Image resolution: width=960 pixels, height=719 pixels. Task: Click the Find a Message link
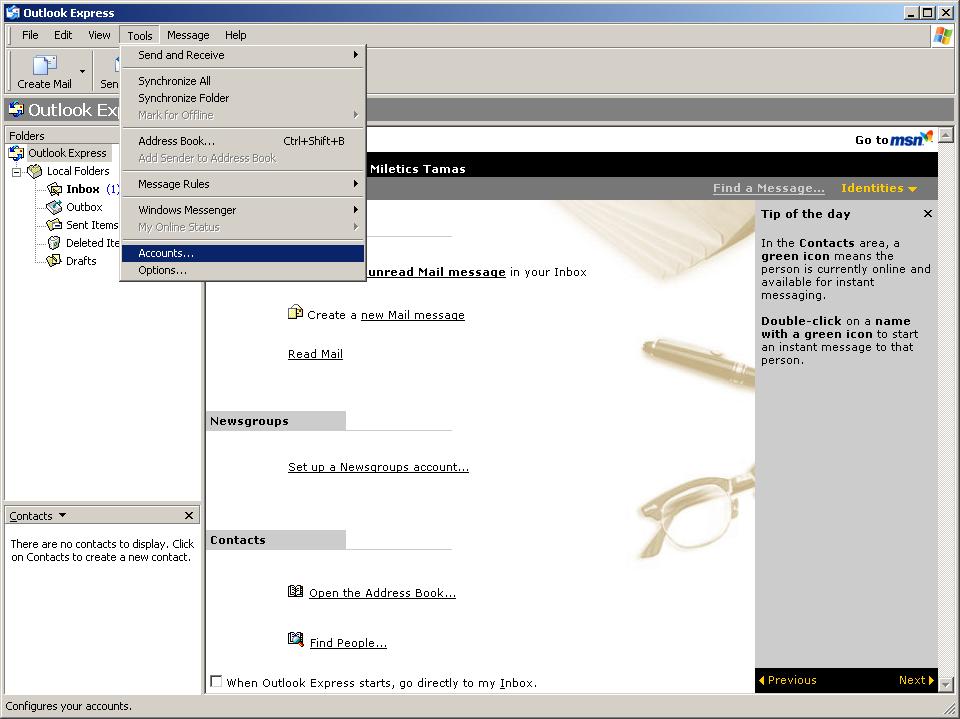pyautogui.click(x=768, y=188)
